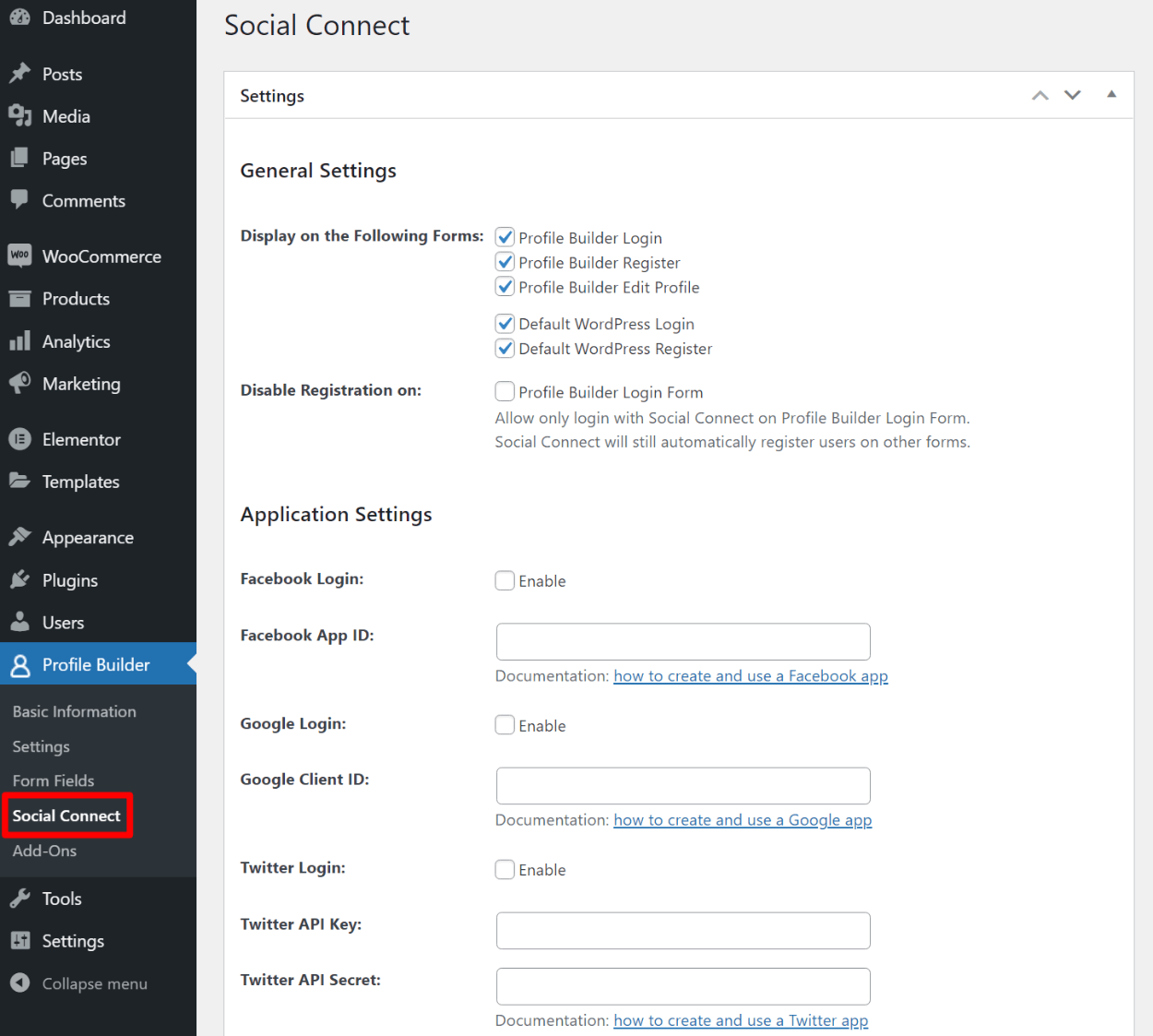
Task: Click the Products archive box icon
Action: (x=19, y=298)
